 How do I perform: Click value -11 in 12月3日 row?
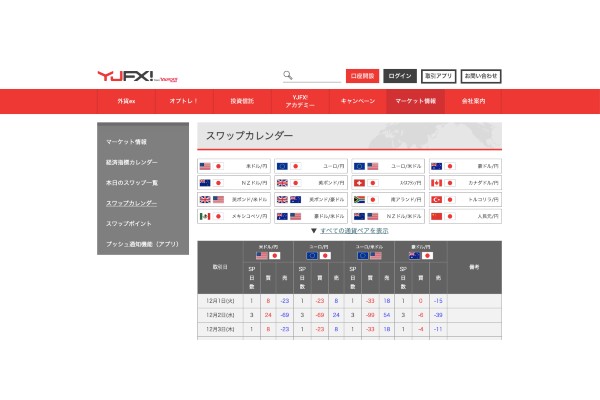pyautogui.click(x=438, y=329)
